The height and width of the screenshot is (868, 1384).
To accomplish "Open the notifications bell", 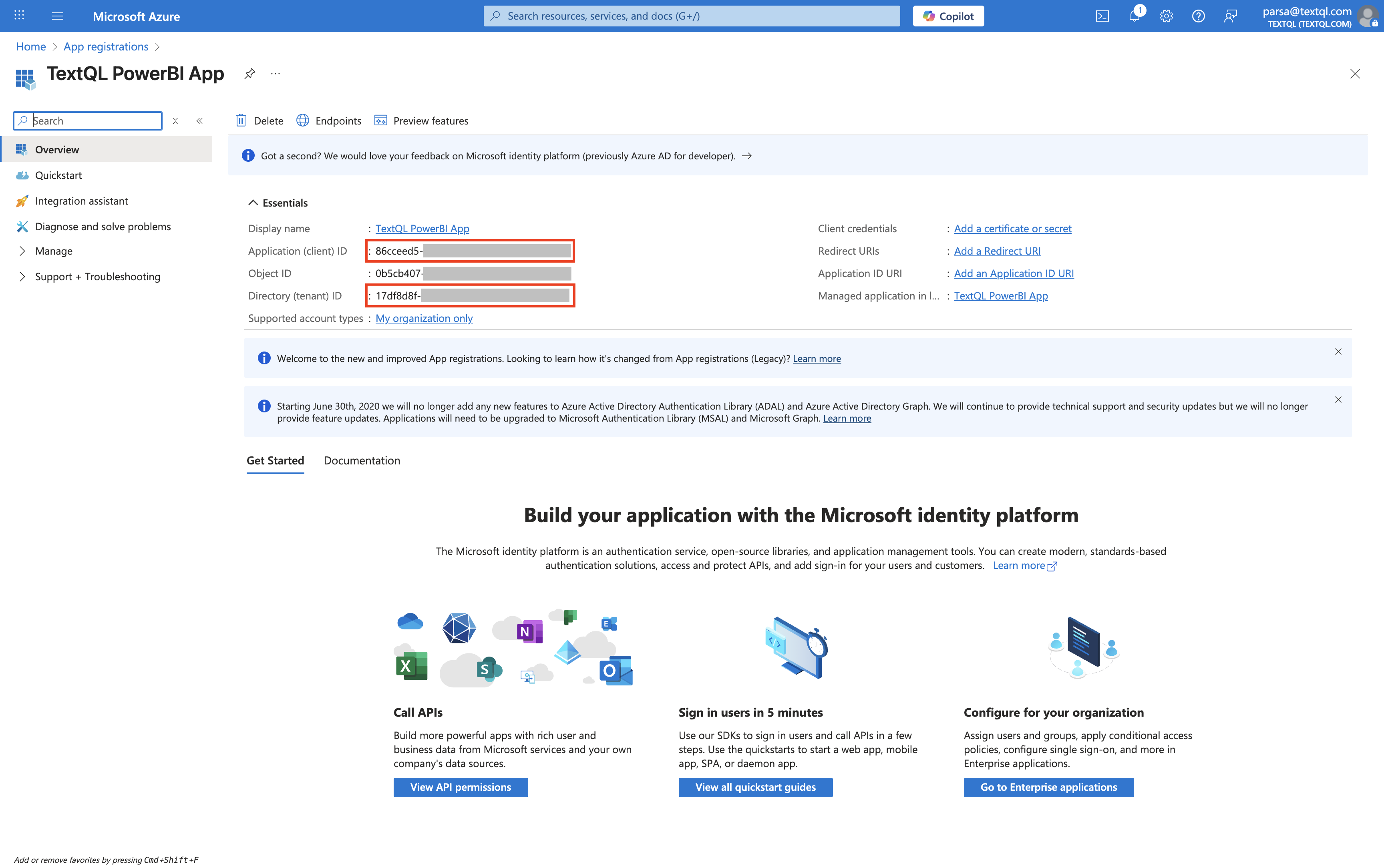I will [1134, 16].
